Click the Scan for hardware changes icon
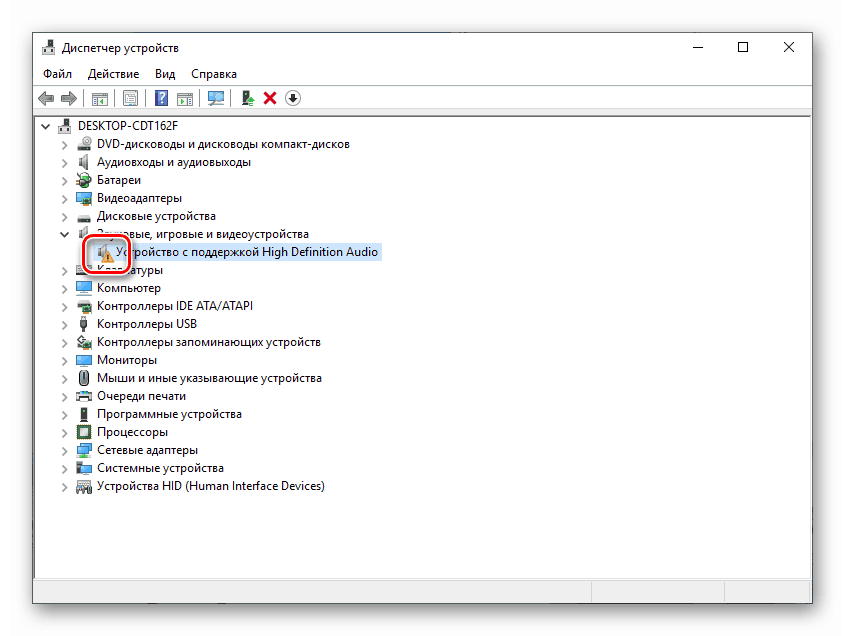845x636 pixels. [x=214, y=98]
